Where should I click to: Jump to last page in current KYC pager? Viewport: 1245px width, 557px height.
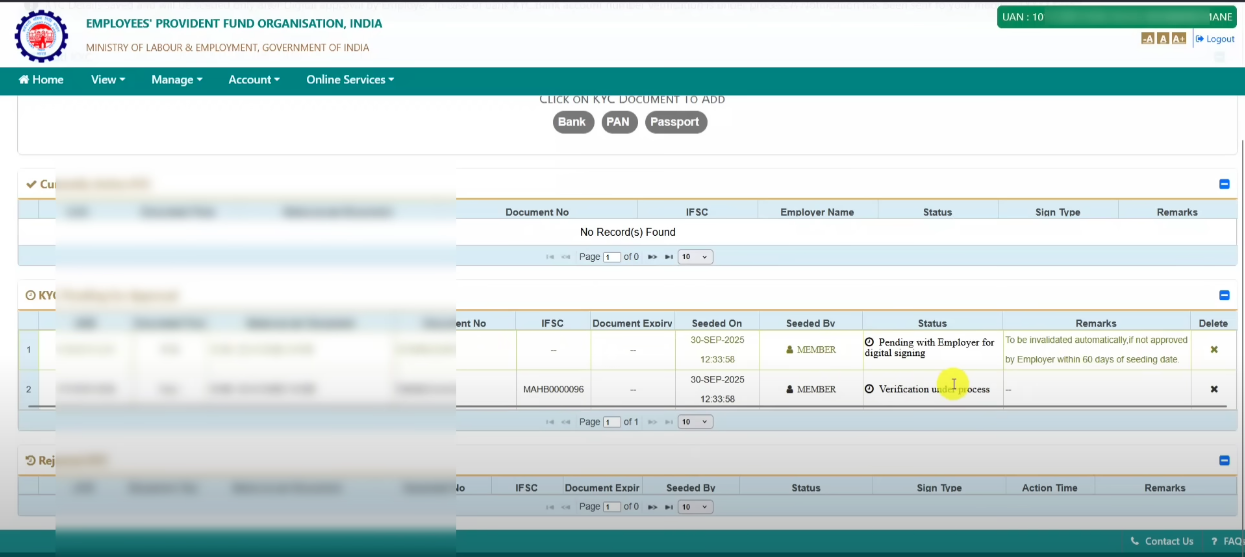pos(668,257)
